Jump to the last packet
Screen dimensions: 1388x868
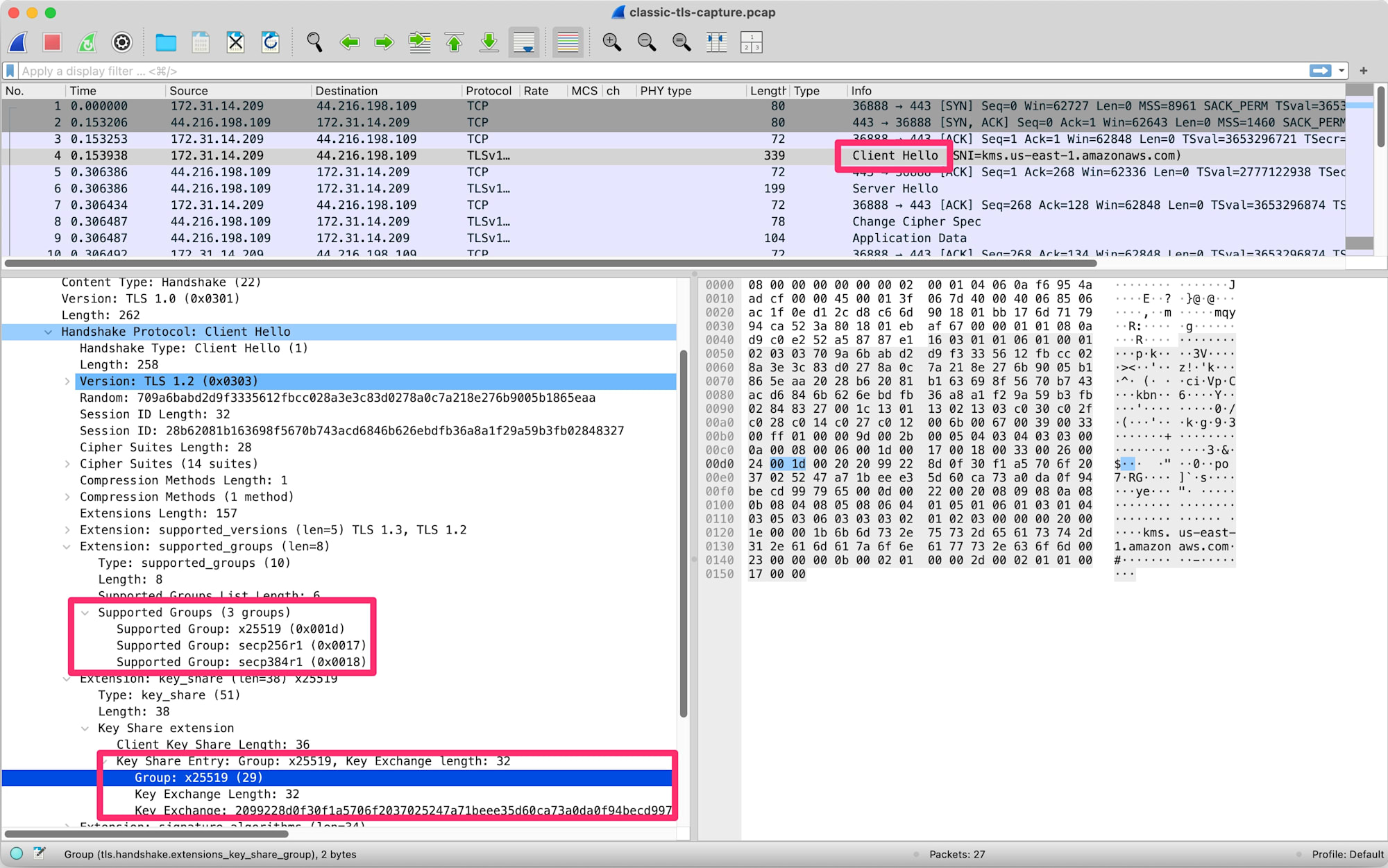(x=489, y=42)
